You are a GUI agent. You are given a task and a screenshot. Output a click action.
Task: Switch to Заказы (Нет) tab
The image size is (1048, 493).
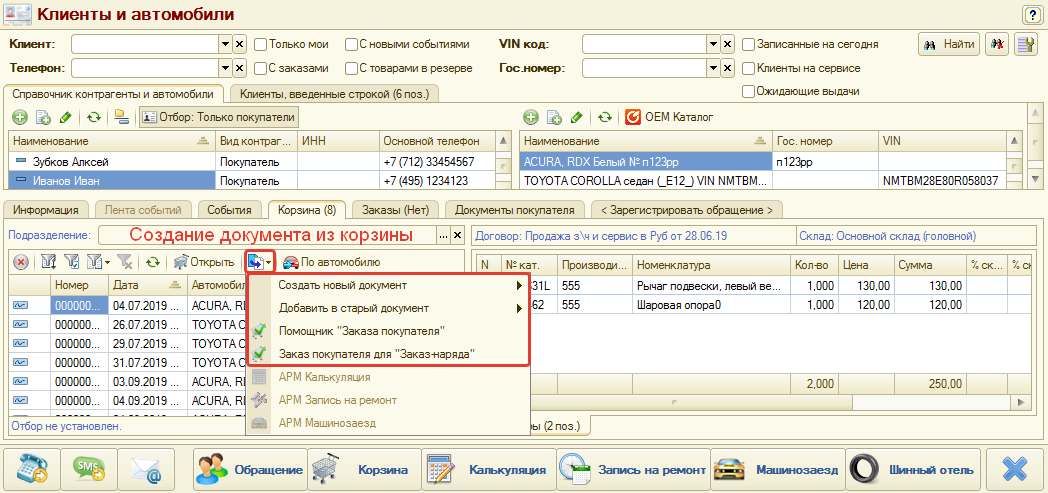point(395,210)
